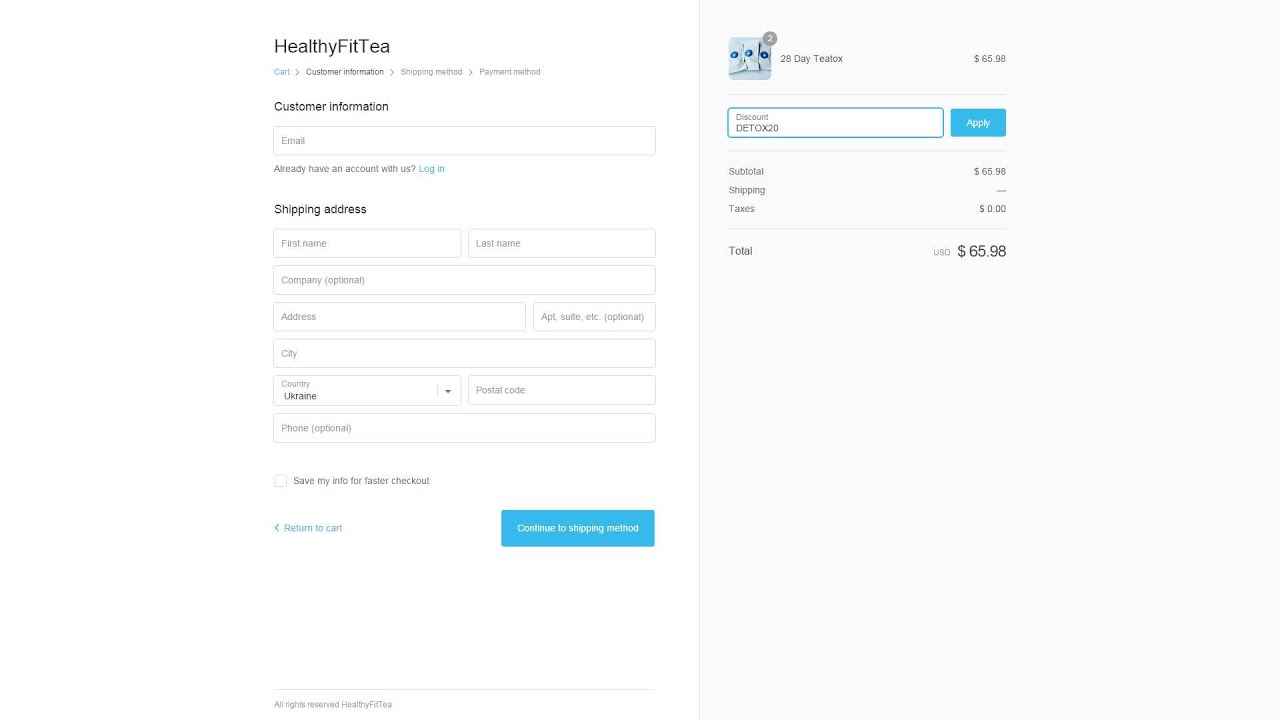
Task: Open Shipping method breadcrumb step
Action: [431, 72]
